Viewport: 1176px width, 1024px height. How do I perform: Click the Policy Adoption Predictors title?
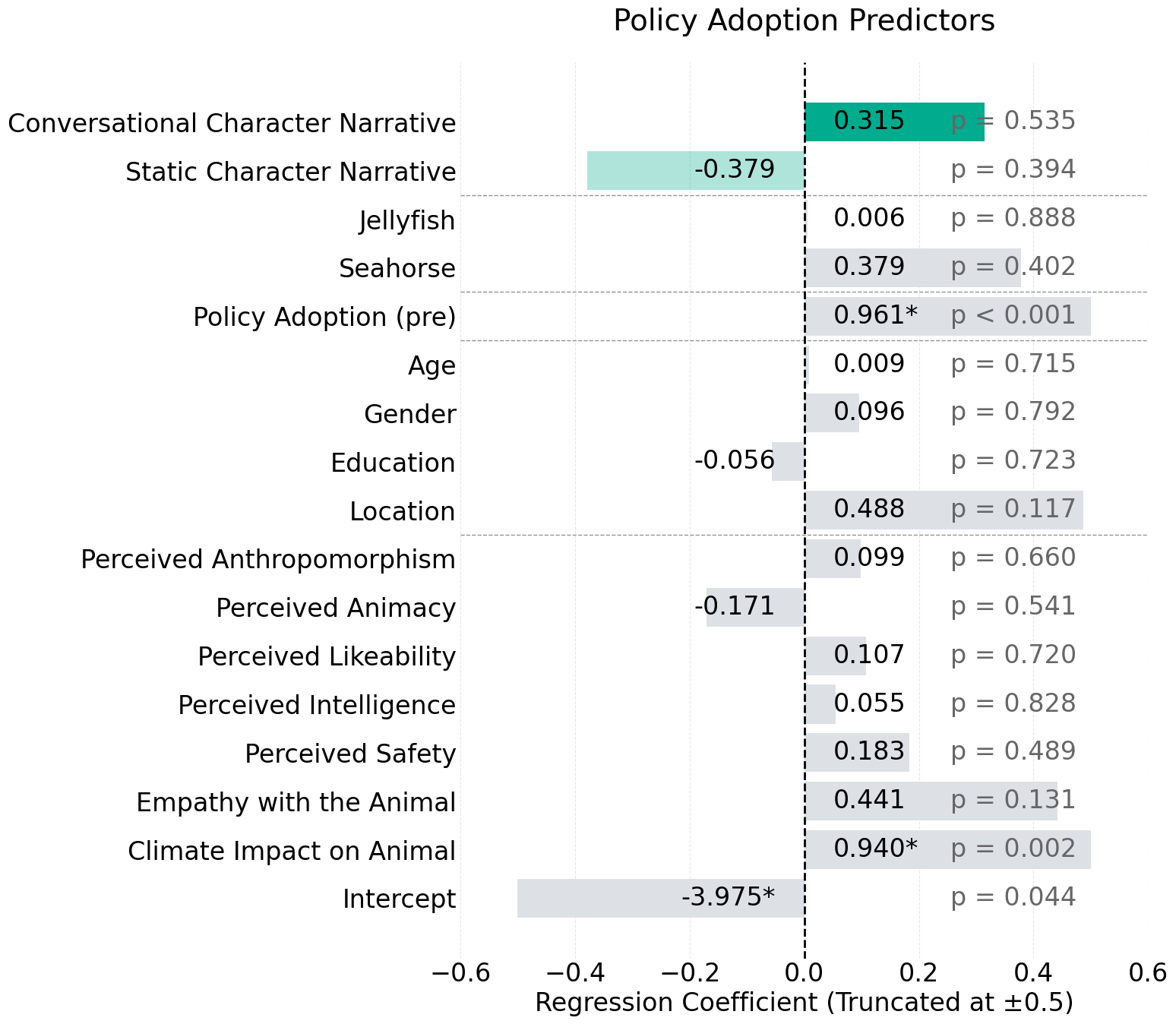coord(804,21)
